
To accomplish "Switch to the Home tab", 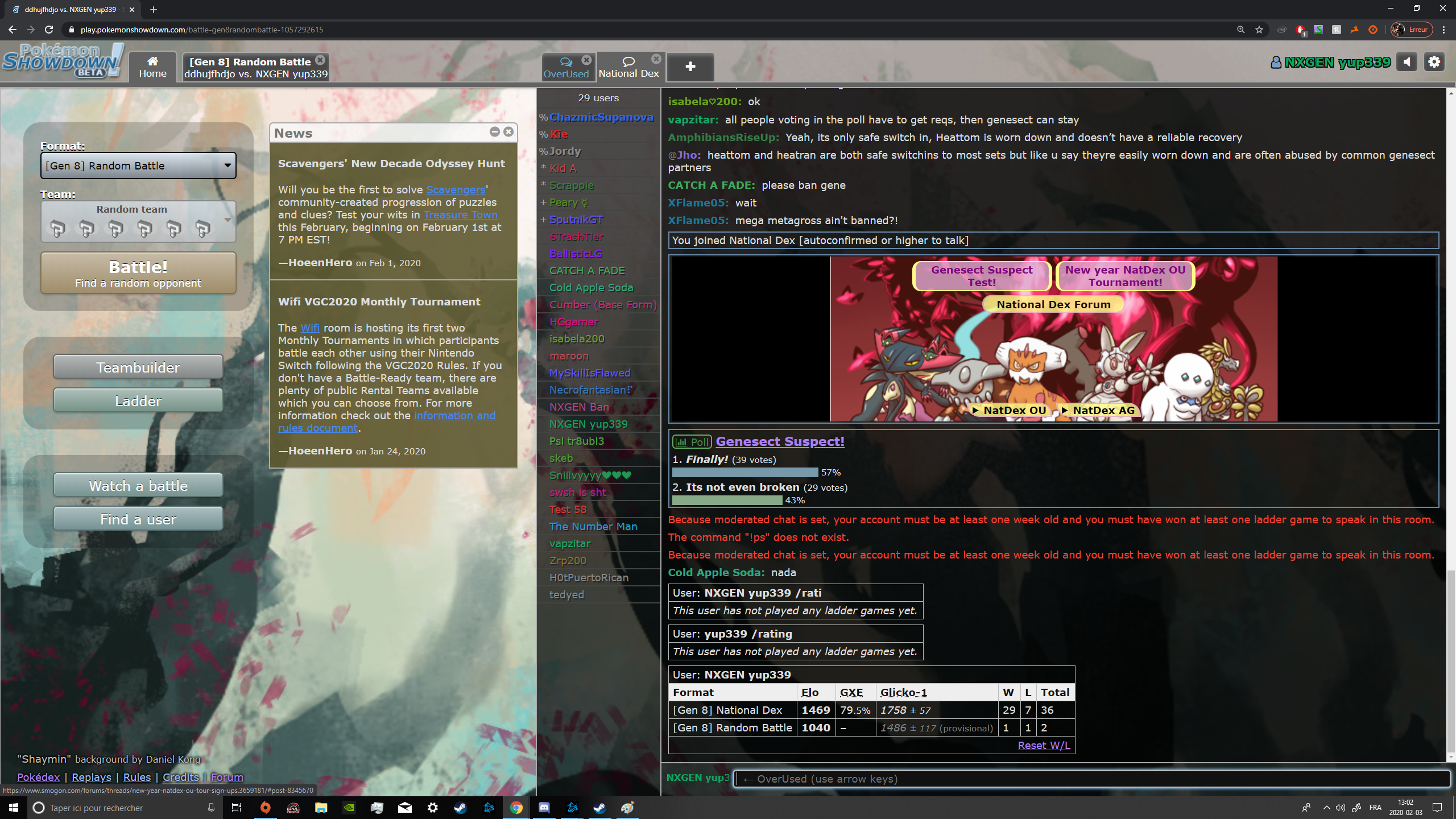I will click(152, 67).
